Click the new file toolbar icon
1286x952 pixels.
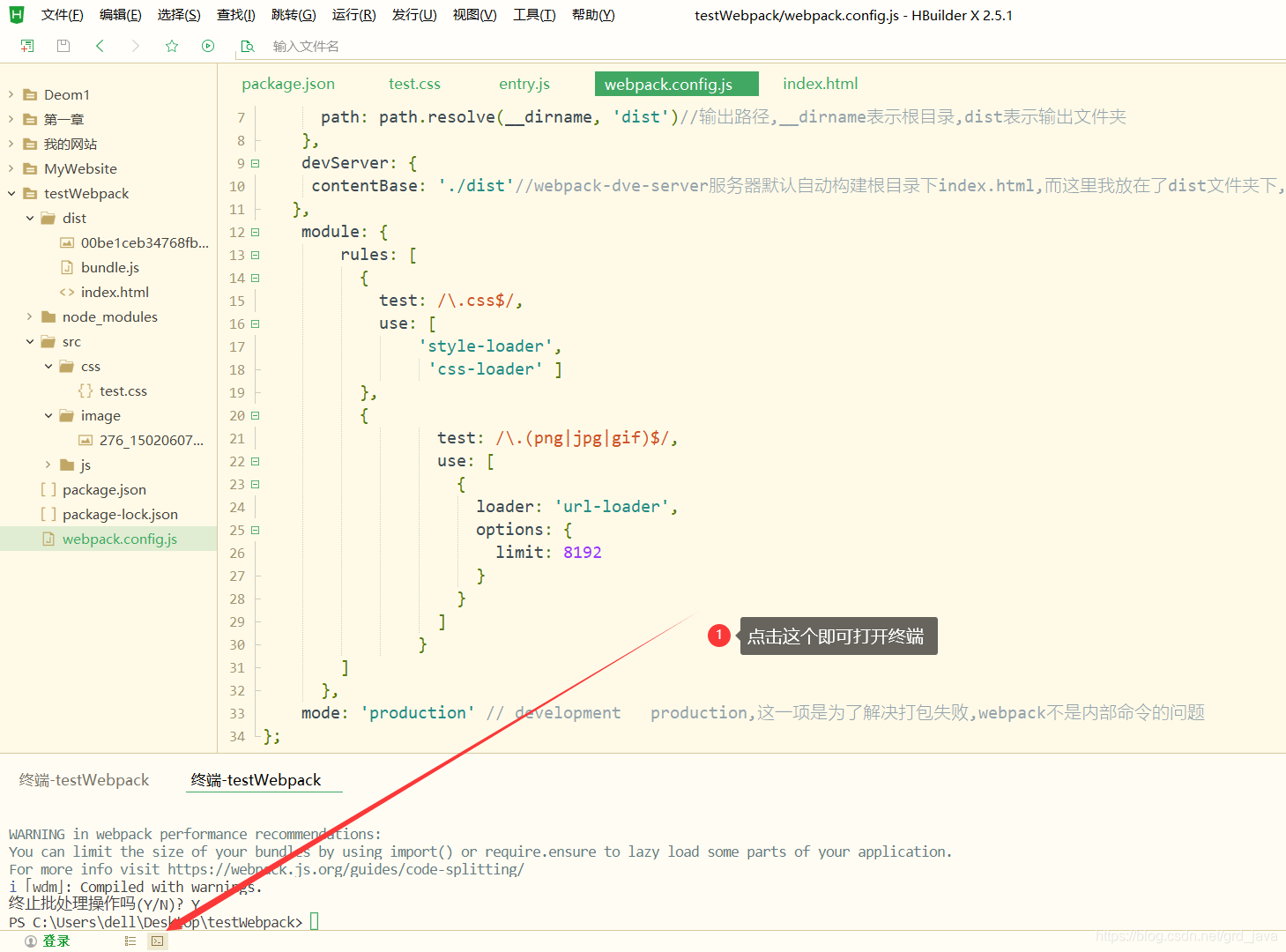tap(27, 46)
